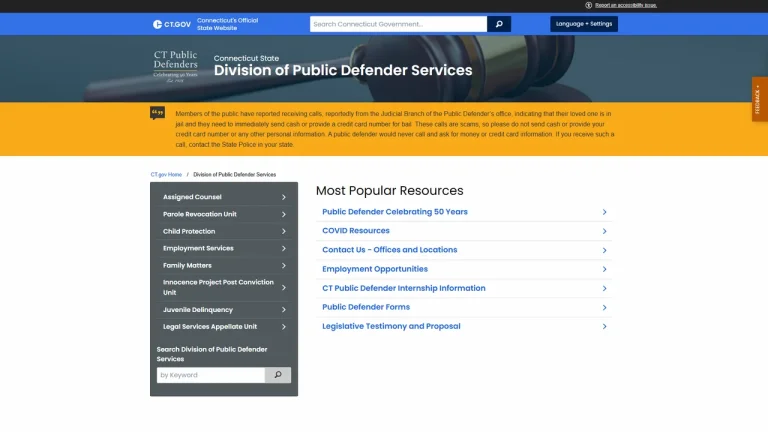Screen dimensions: 768x432
Task: Open the COVID Resources link
Action: pos(356,231)
